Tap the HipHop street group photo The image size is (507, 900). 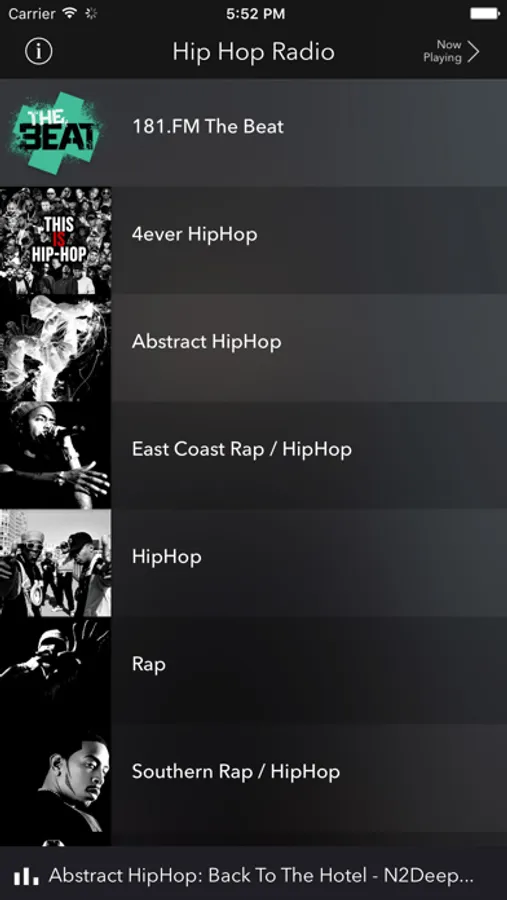click(56, 562)
